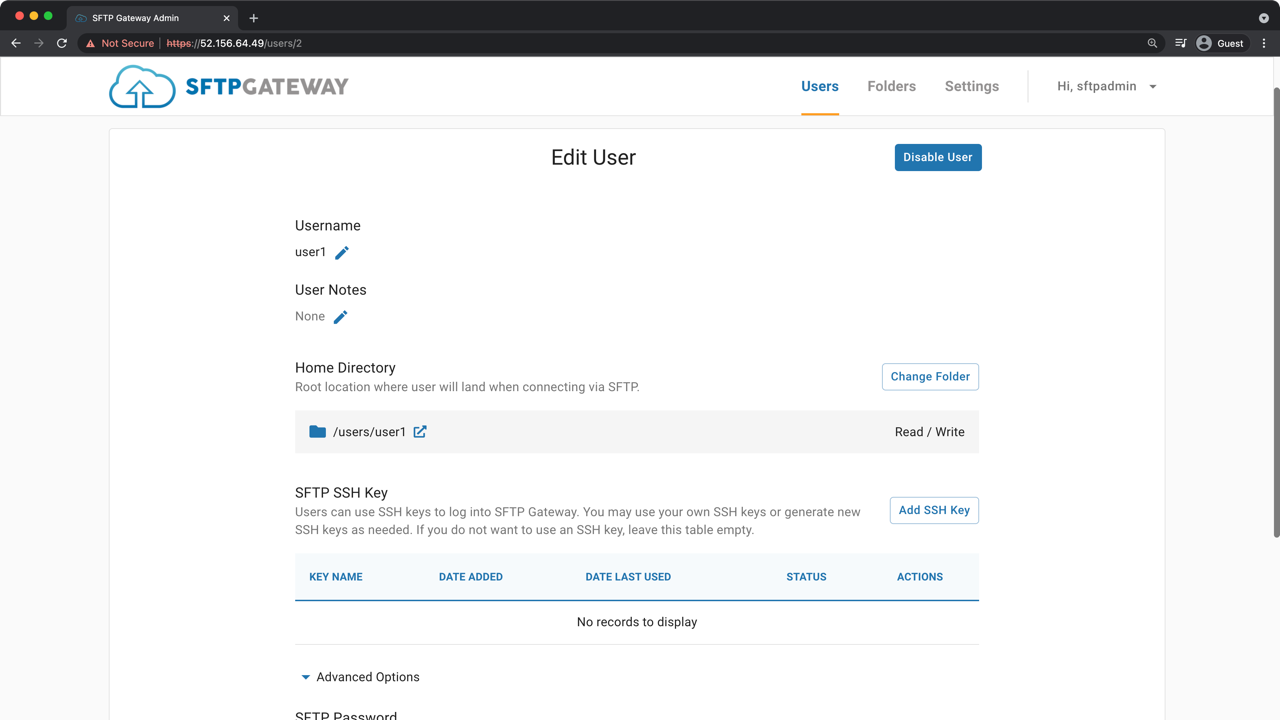Click the SFTP Gateway cloud logo

(142, 87)
